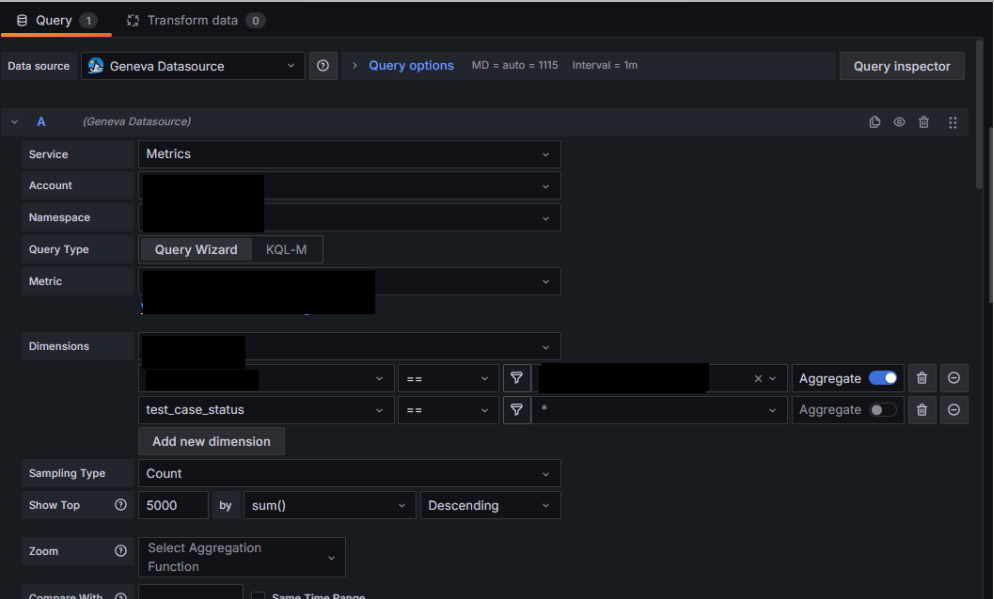Open Select Aggregation Function dropdown
The image size is (994, 599).
[242, 557]
